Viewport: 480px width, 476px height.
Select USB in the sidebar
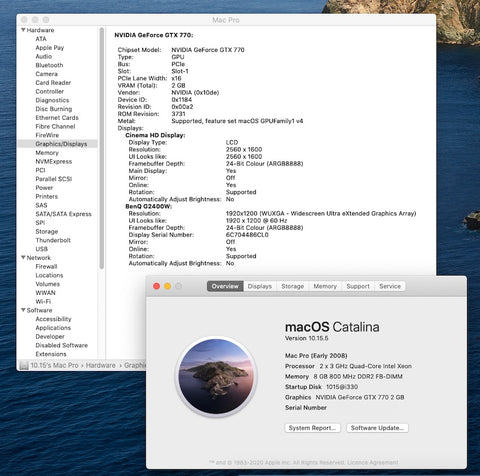(x=42, y=249)
